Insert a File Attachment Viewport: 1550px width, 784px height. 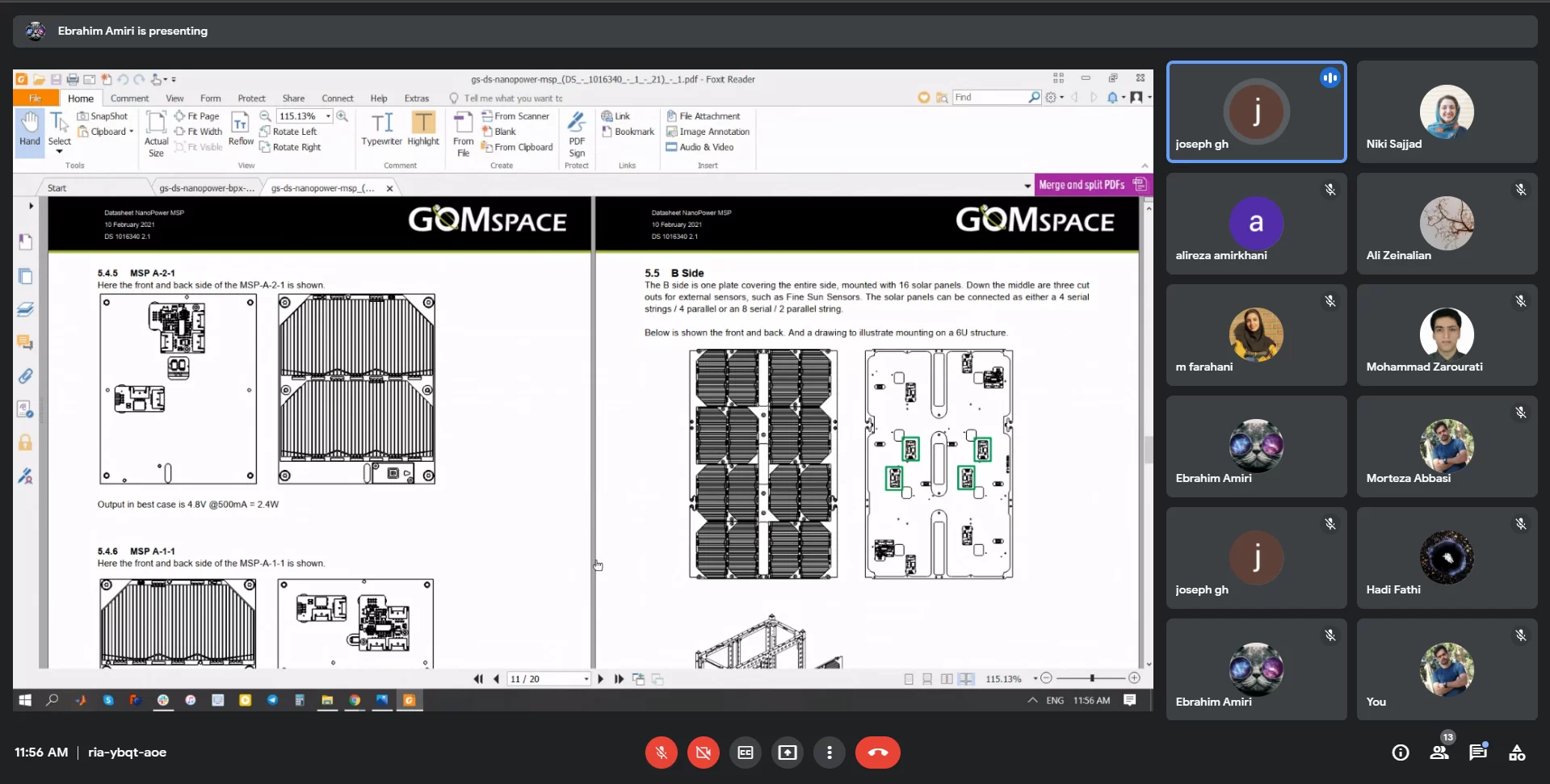point(703,116)
